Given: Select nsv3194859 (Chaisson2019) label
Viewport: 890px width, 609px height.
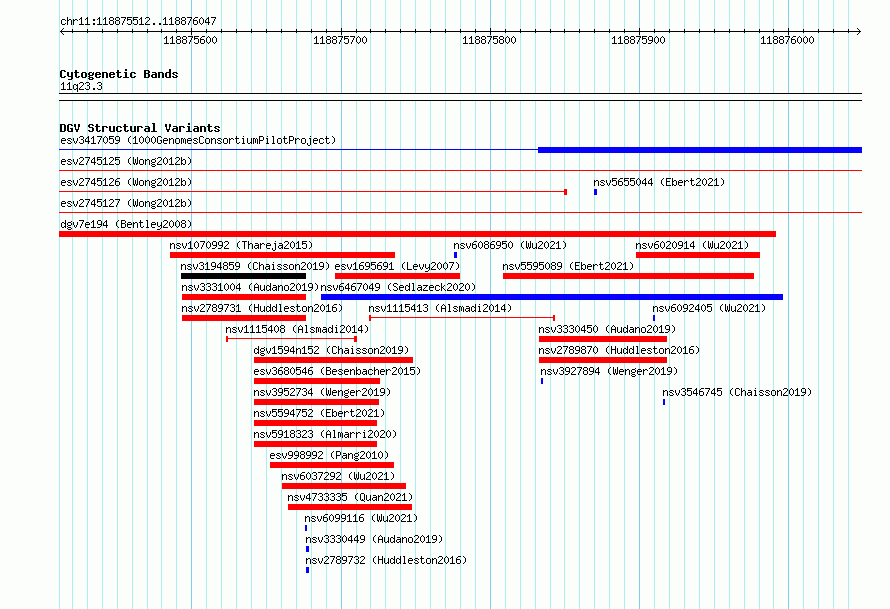Looking at the screenshot, I should point(255,266).
